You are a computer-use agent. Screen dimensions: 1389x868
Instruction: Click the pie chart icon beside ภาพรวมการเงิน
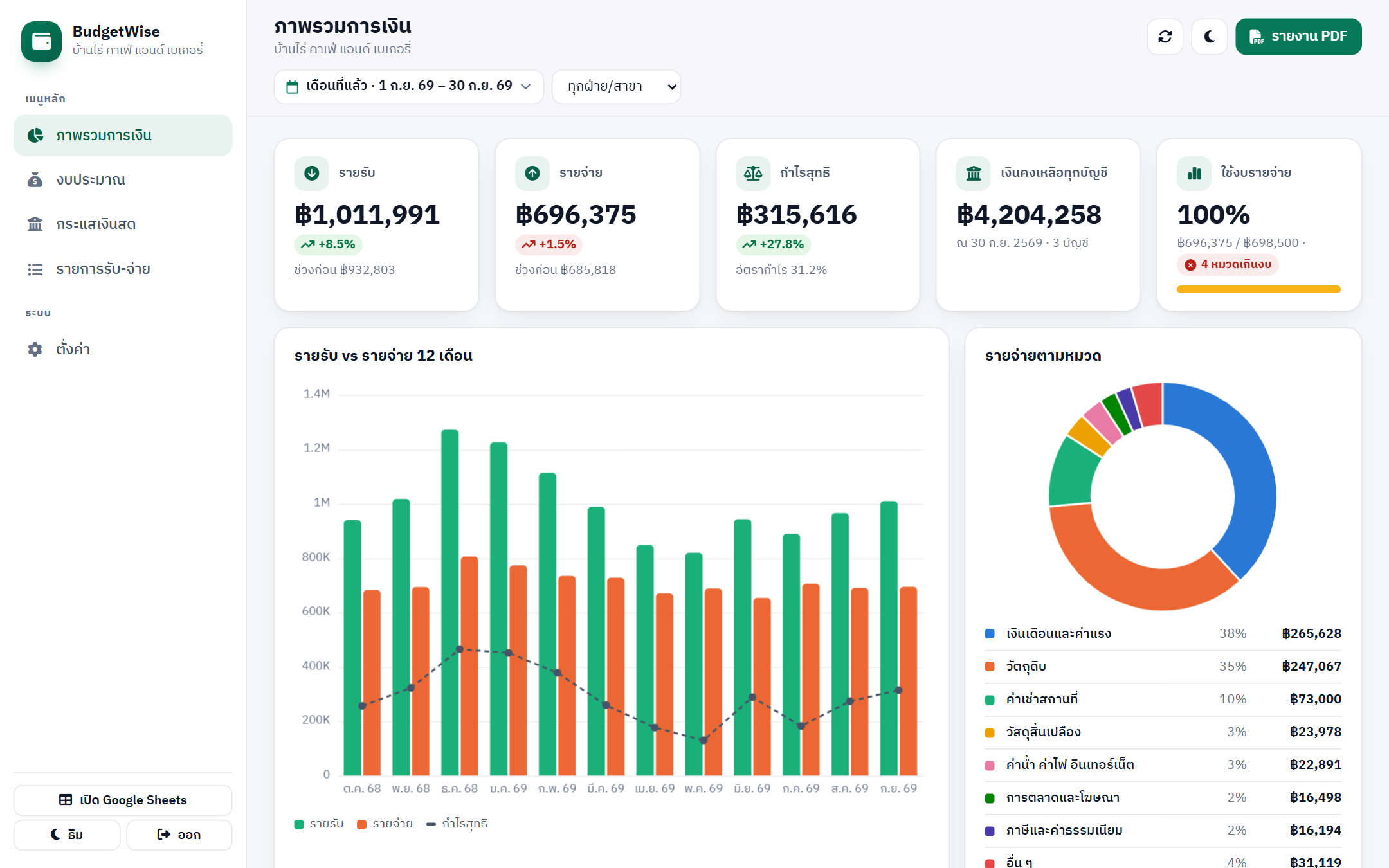pos(35,135)
